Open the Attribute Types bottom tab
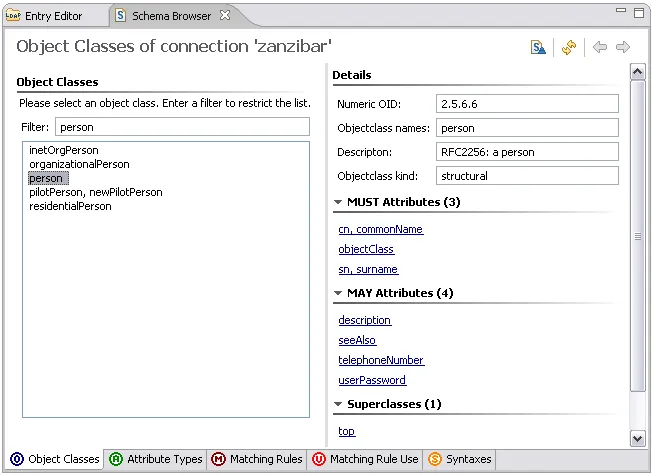The width and height of the screenshot is (653, 475). pos(155,459)
